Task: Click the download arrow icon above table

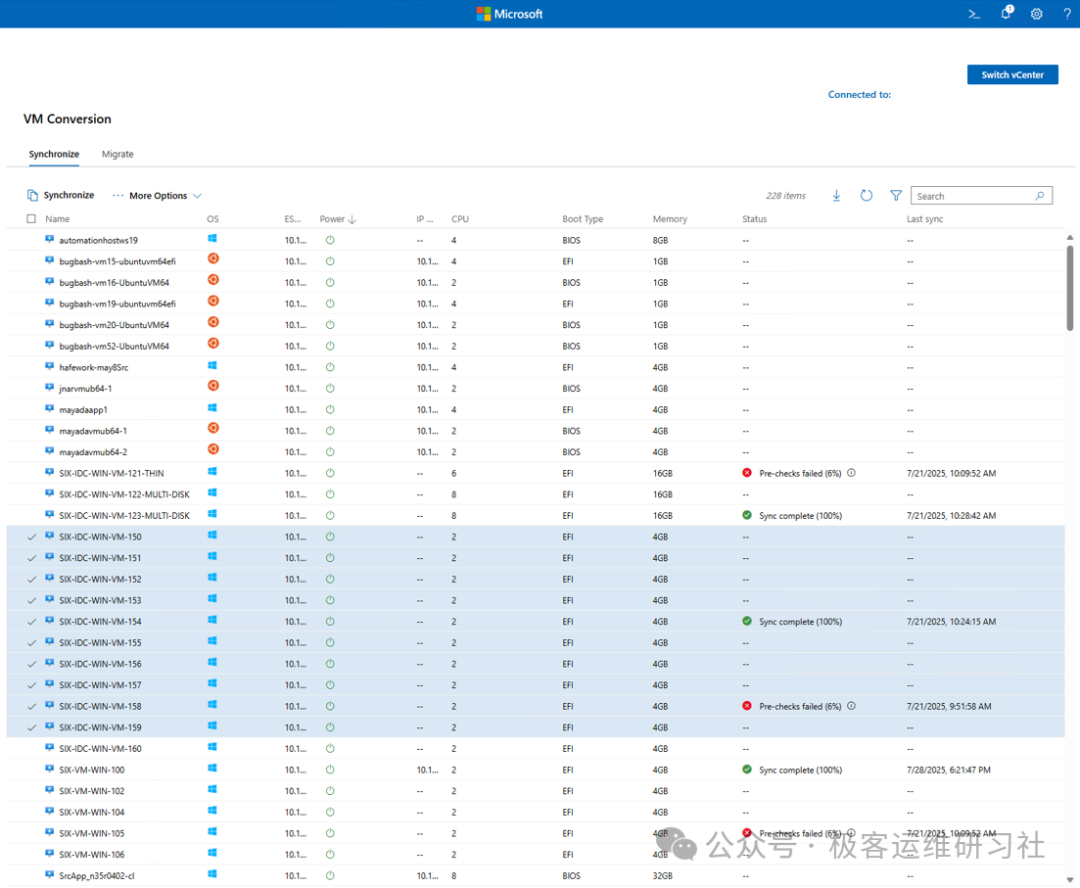Action: [836, 196]
